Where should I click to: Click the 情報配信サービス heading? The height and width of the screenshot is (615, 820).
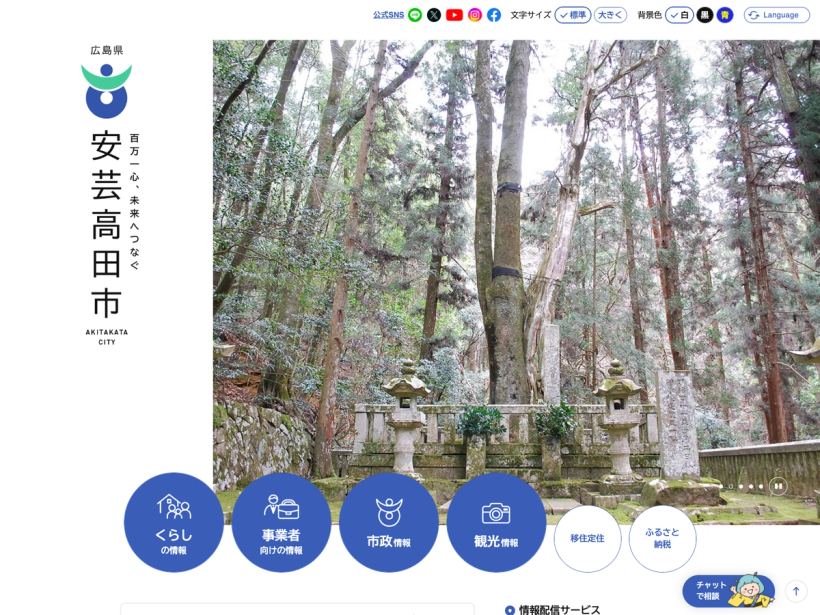coord(559,609)
